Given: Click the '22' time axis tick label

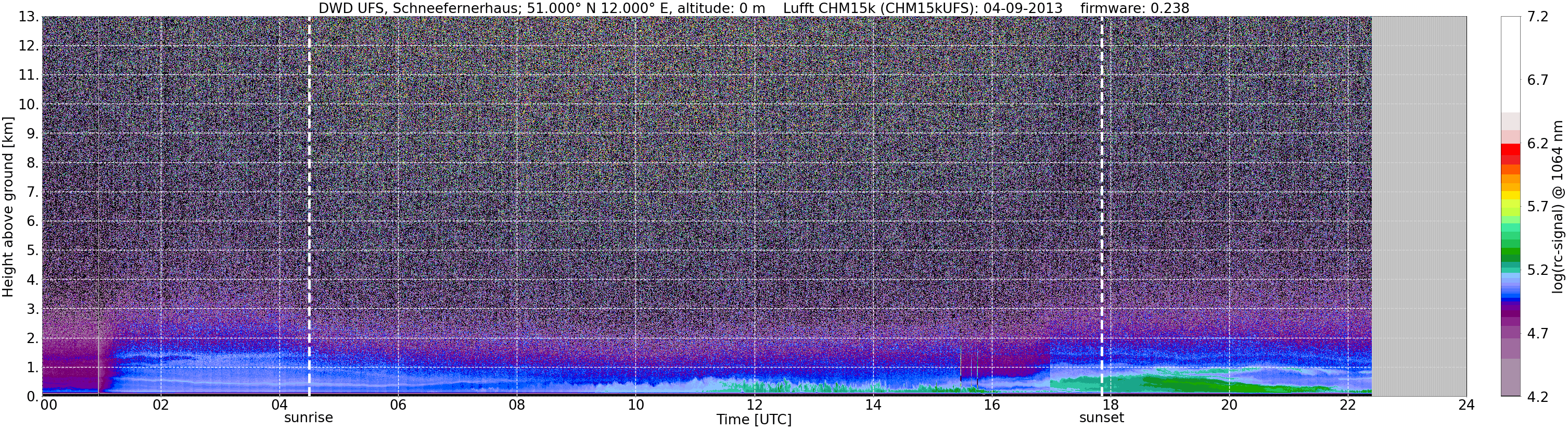Looking at the screenshot, I should [1348, 405].
